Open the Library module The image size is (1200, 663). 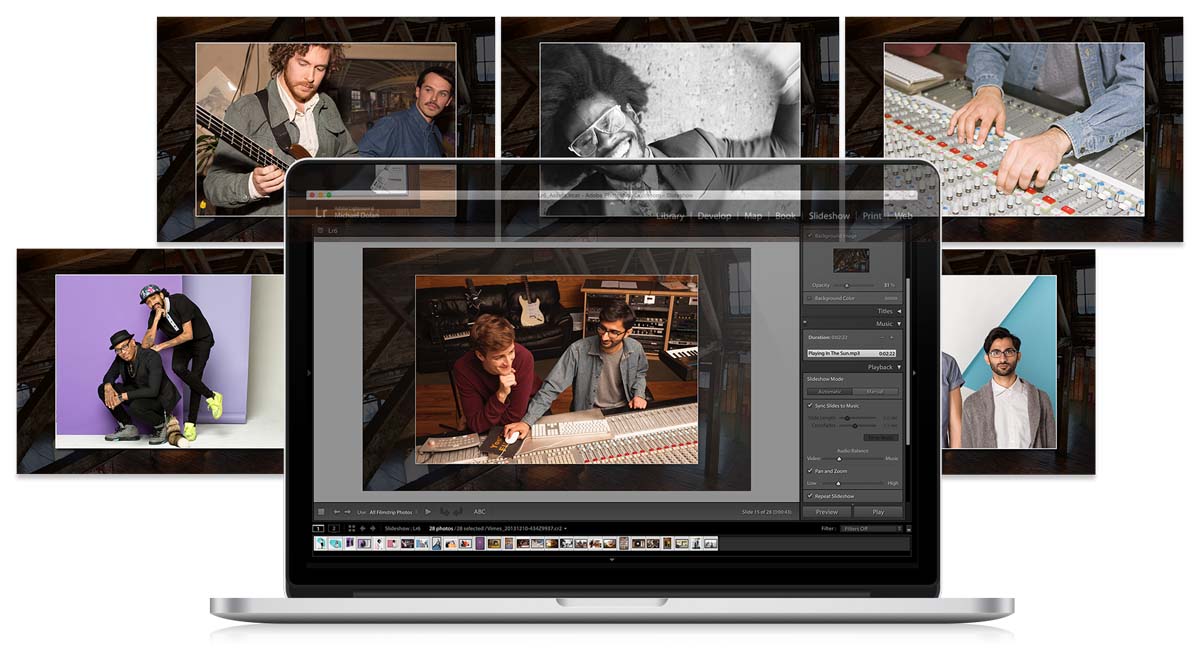tap(670, 216)
